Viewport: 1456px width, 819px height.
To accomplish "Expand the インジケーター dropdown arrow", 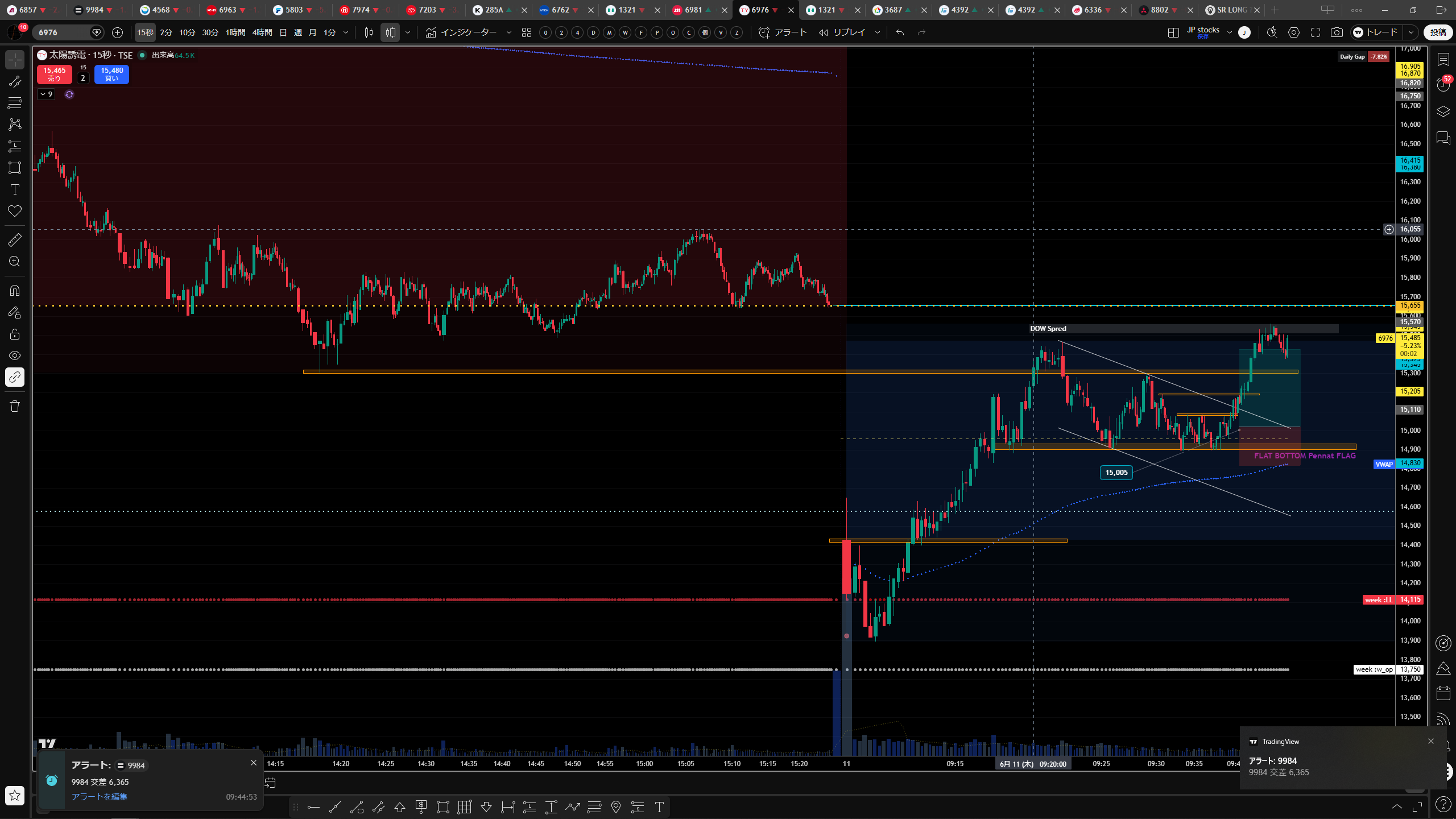I will (508, 32).
